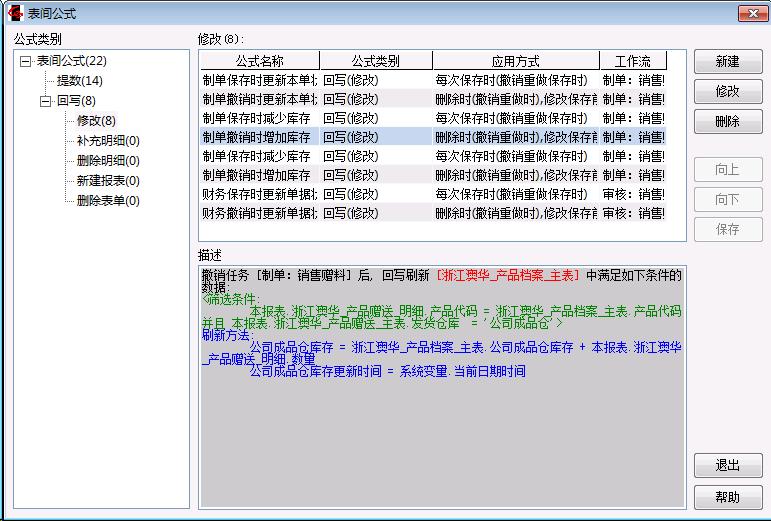Click the 退出 button
771x521 pixels.
click(727, 466)
